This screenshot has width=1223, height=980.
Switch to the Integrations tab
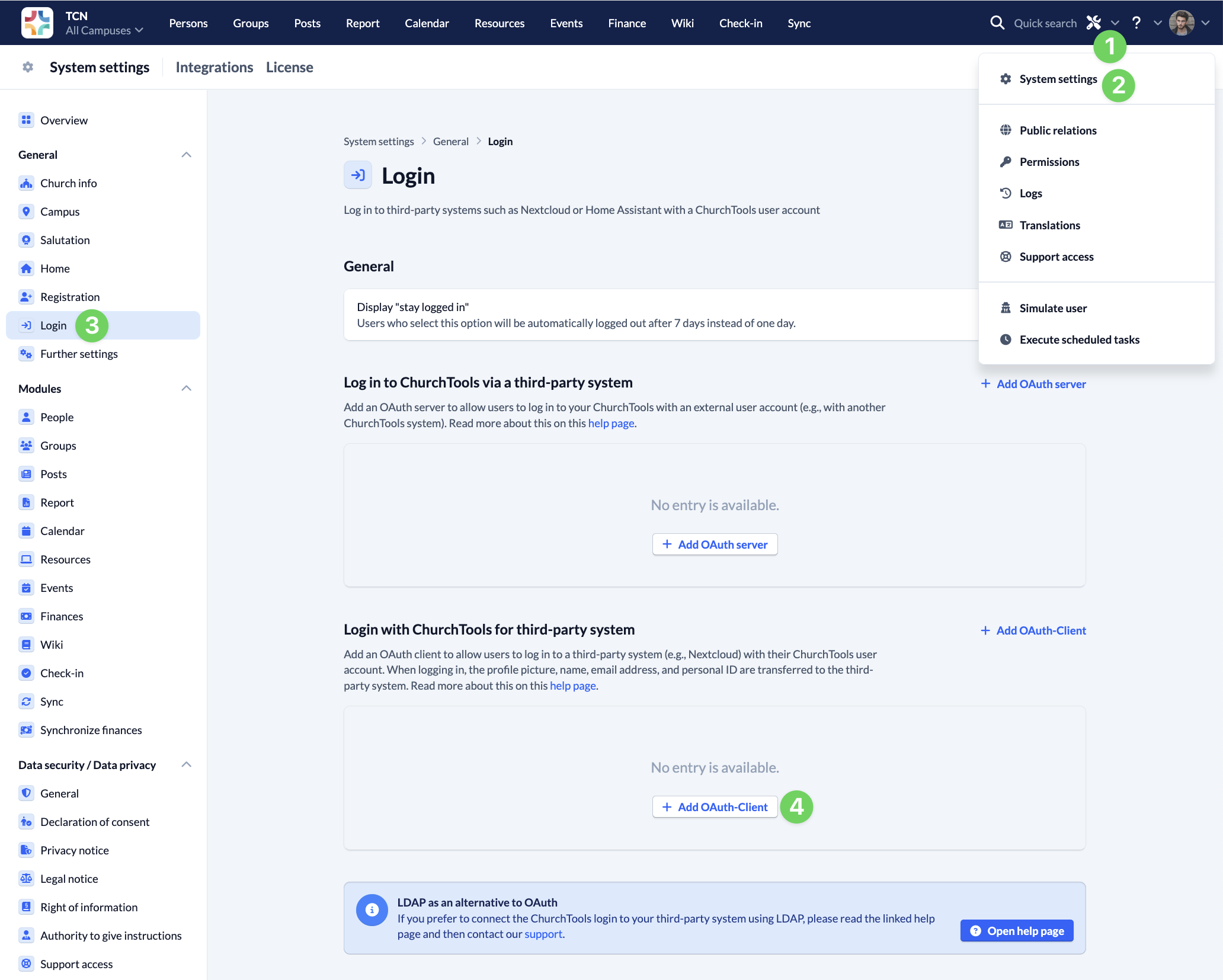pos(214,67)
